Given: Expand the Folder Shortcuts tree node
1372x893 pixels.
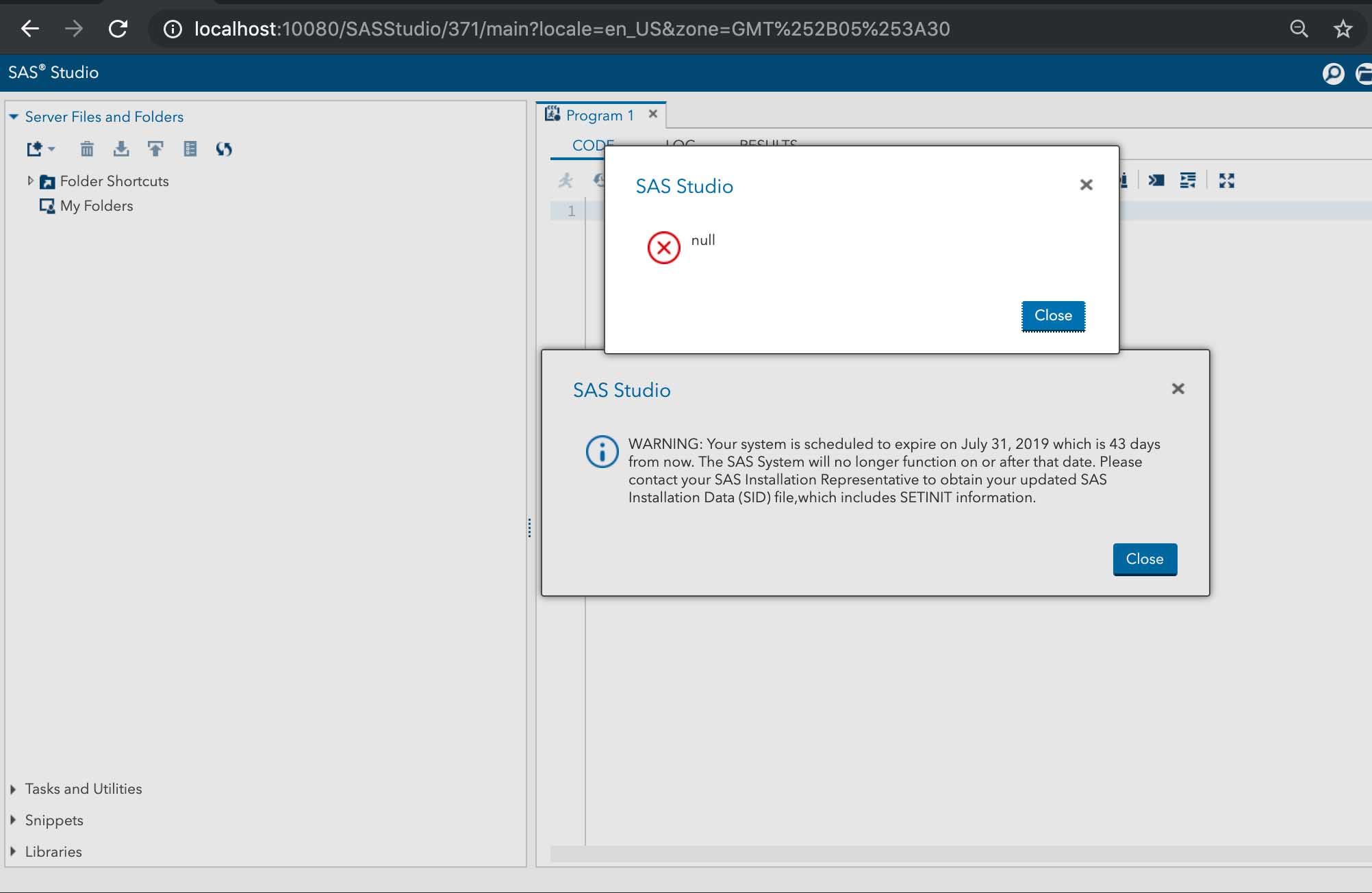Looking at the screenshot, I should coord(30,181).
